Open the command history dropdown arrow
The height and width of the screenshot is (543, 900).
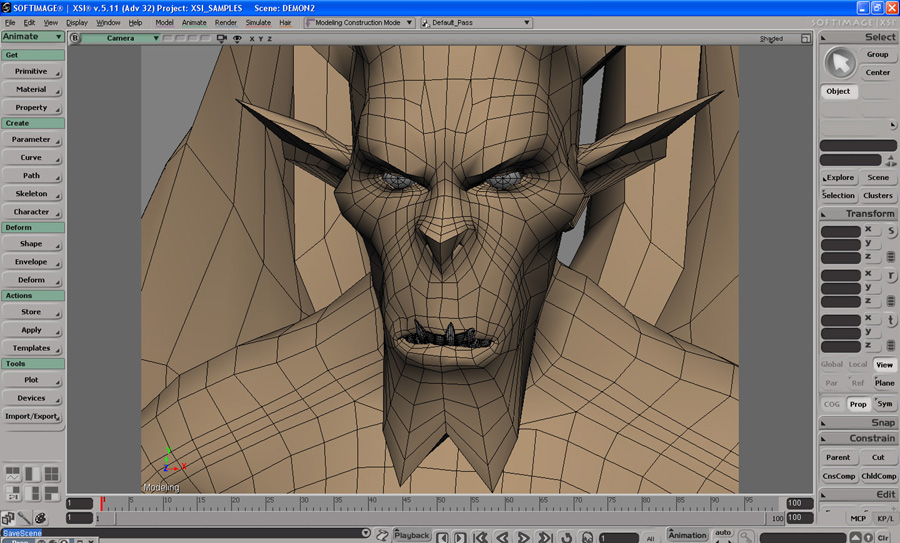(x=366, y=533)
